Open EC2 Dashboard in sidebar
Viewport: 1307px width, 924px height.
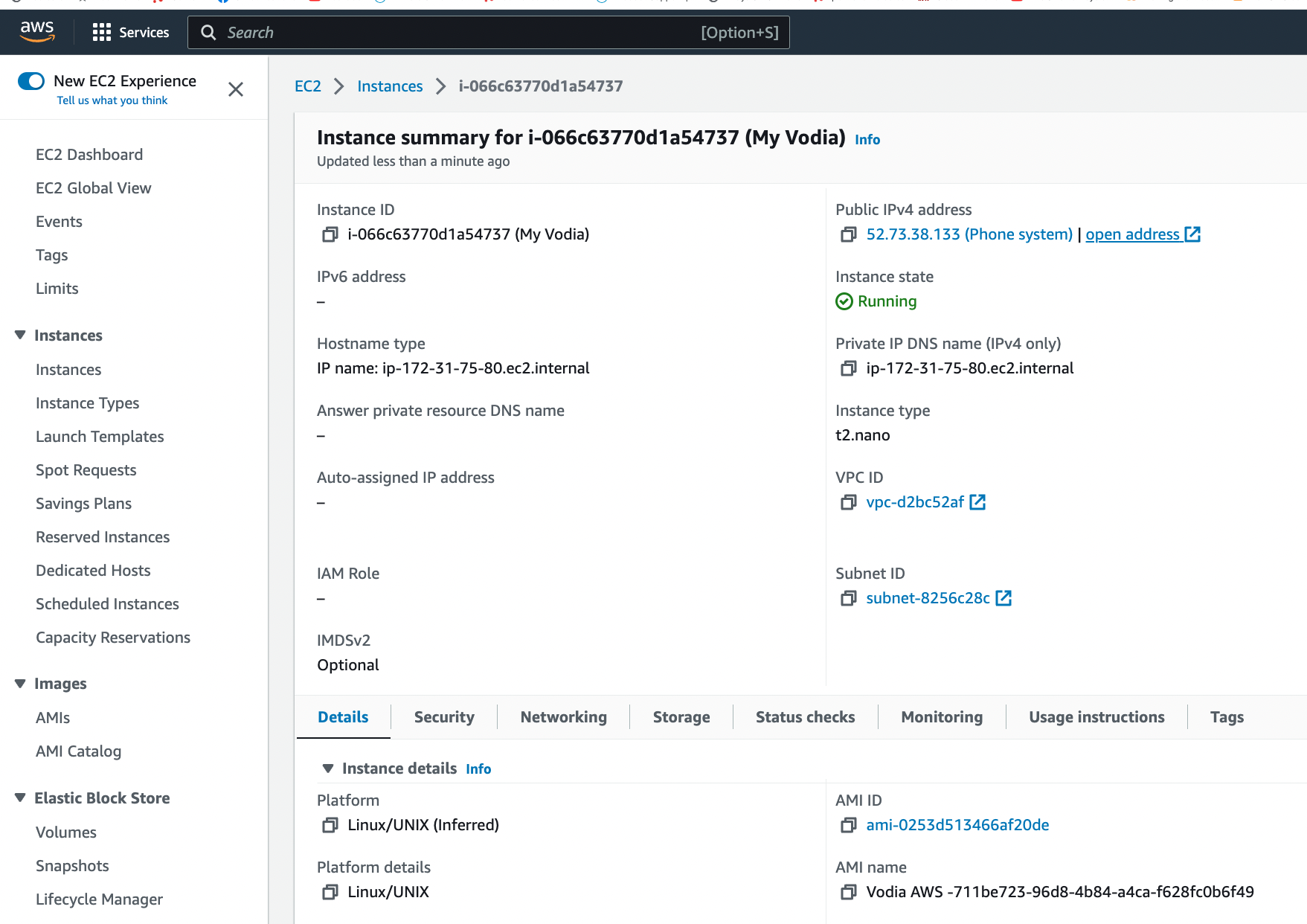pos(89,155)
